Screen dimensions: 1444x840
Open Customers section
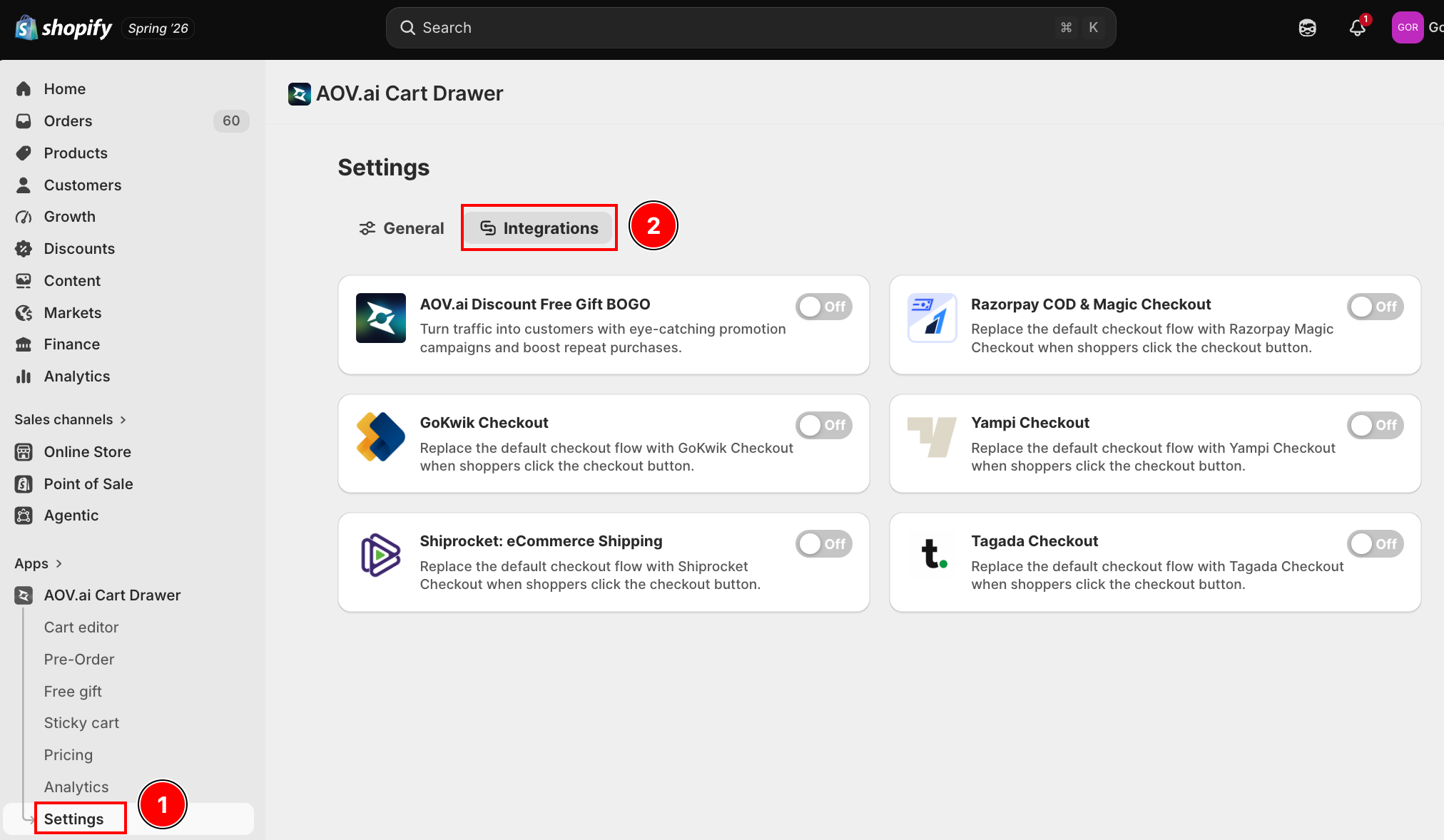83,185
